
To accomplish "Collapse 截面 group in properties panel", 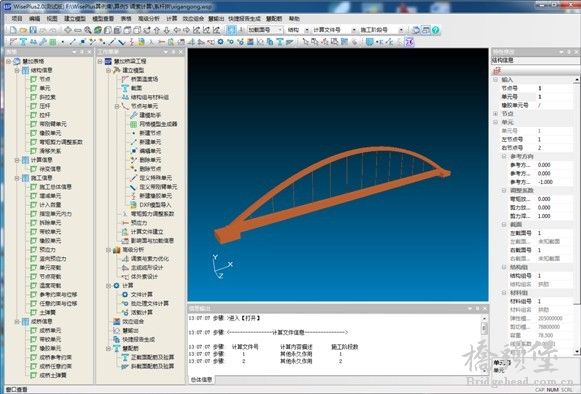I will coord(504,224).
